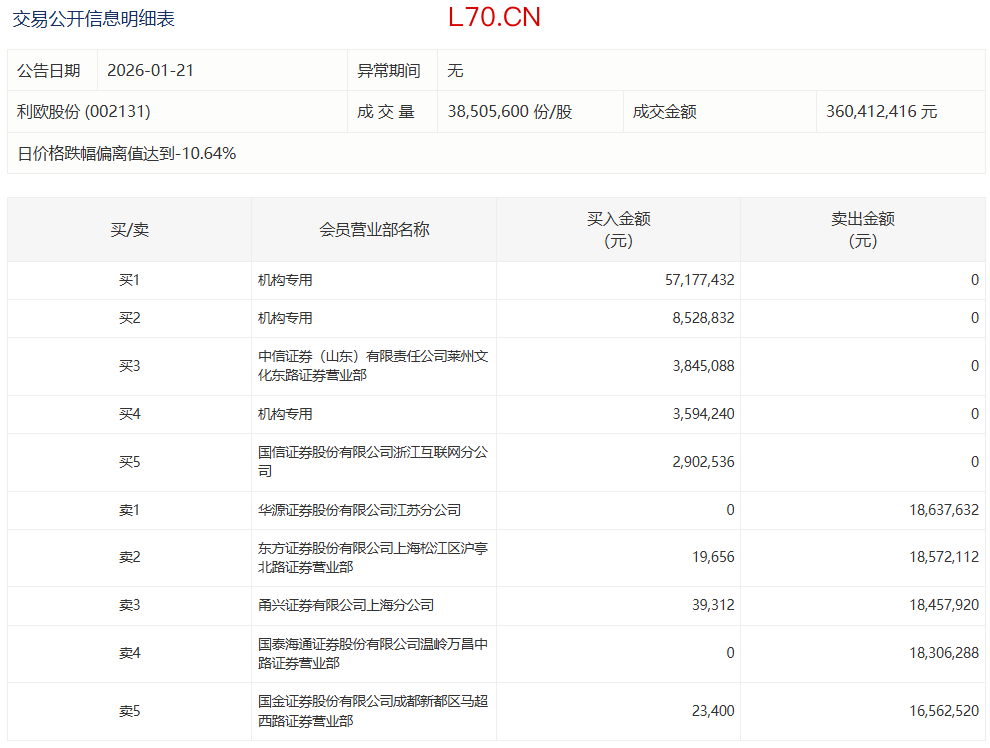Image resolution: width=990 pixels, height=748 pixels.
Task: Click the 买/卖 column header
Action: (129, 230)
